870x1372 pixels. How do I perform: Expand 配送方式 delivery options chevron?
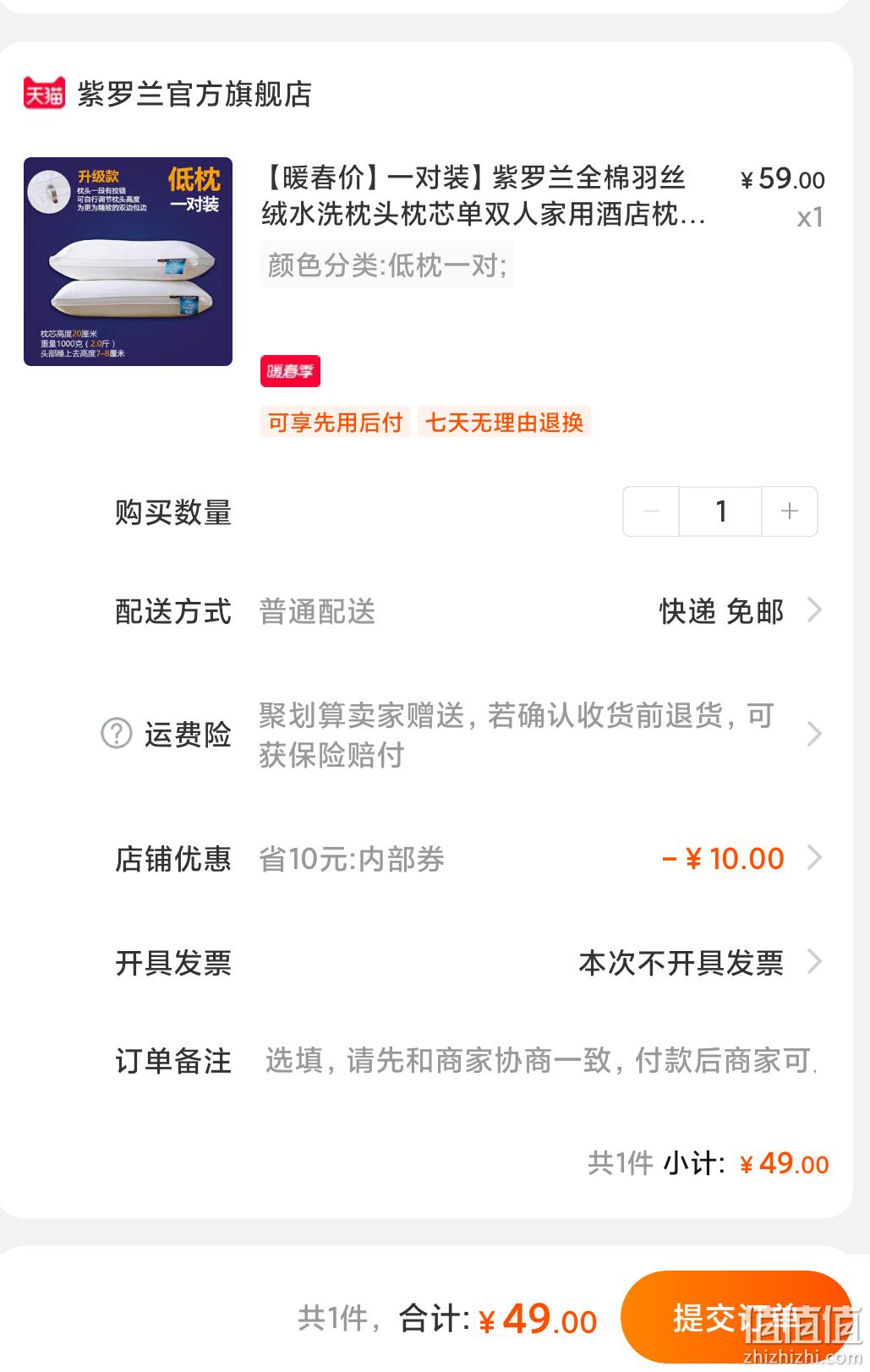point(814,609)
